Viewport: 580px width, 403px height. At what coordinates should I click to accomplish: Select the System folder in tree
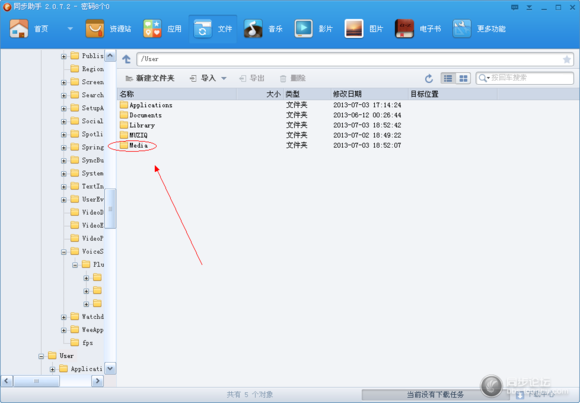[x=87, y=173]
